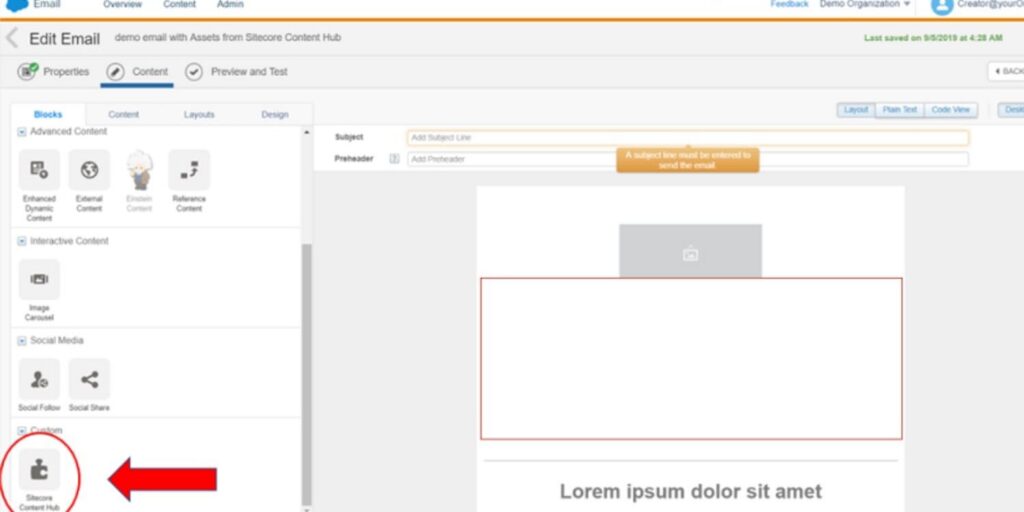Viewport: 1024px width, 512px height.
Task: Collapse the Advanced Content section
Action: click(x=22, y=132)
